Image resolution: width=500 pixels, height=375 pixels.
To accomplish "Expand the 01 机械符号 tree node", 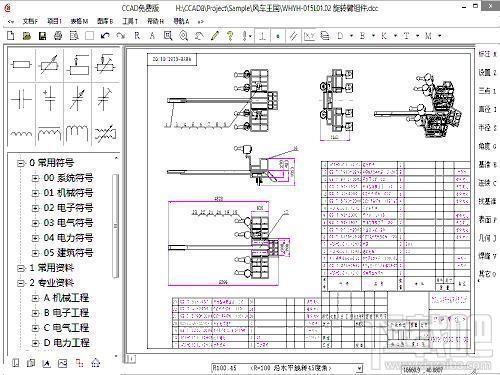I will pos(35,193).
